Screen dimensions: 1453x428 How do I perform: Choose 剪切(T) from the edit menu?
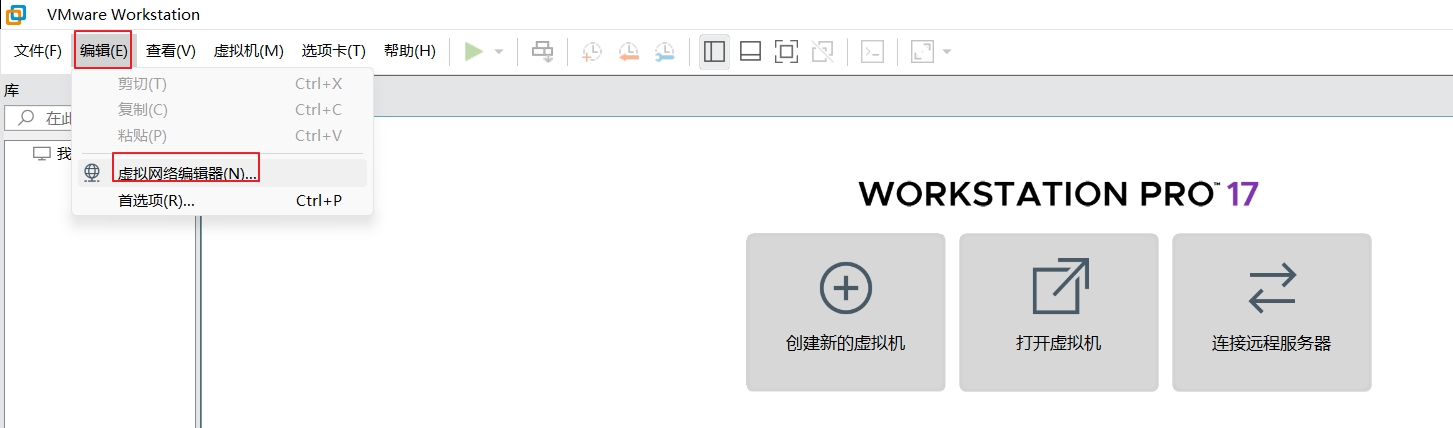pos(222,84)
